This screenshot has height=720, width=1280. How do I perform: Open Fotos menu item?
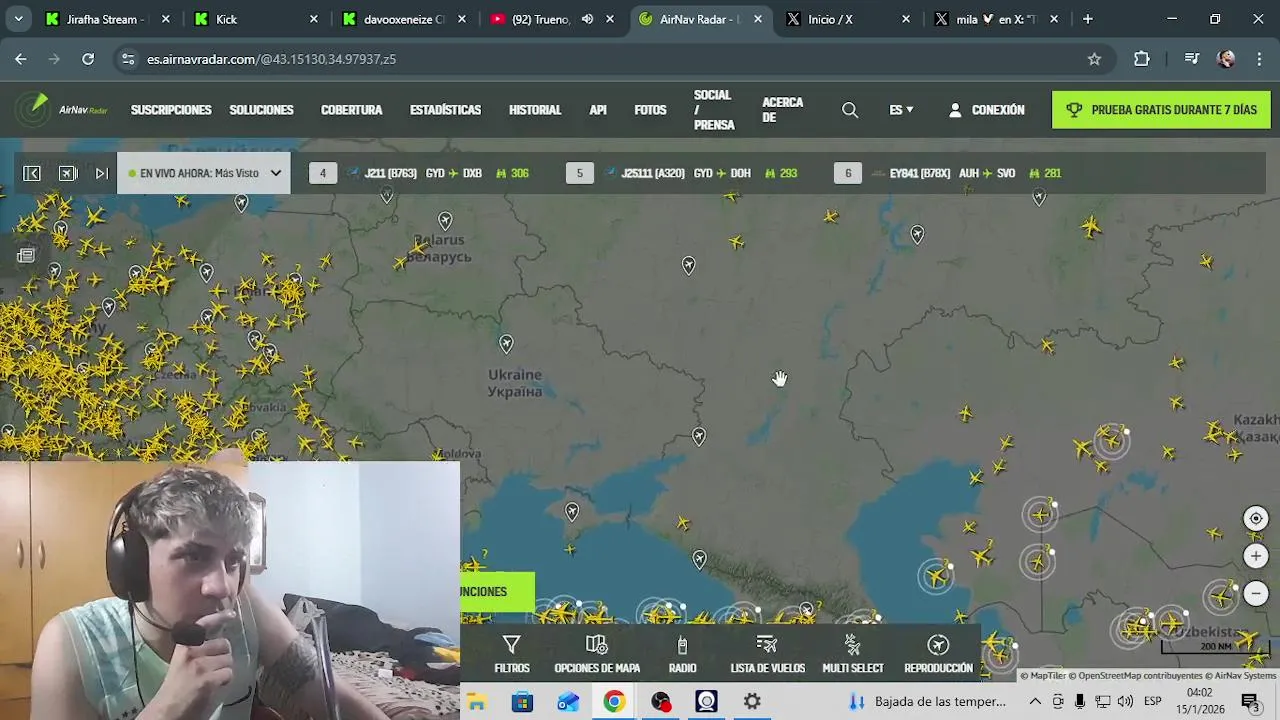coord(650,110)
